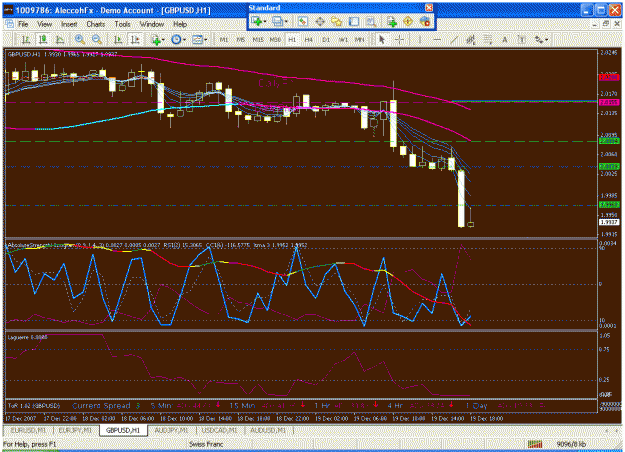The width and height of the screenshot is (625, 452).
Task: Select the line chart type icon
Action: (59, 39)
